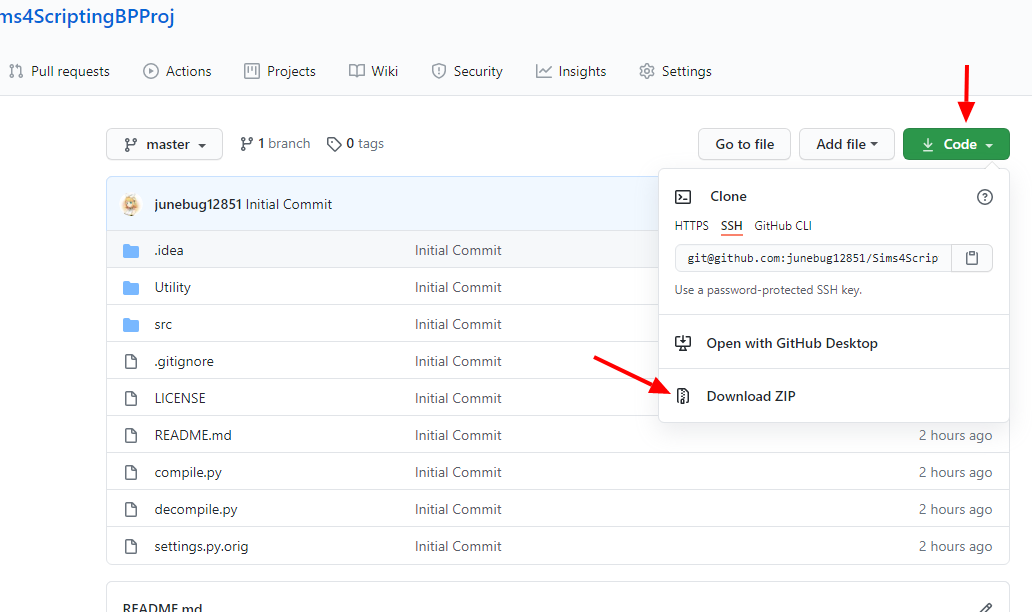Viewport: 1032px width, 612px height.
Task: Open Security shield icon
Action: [439, 71]
